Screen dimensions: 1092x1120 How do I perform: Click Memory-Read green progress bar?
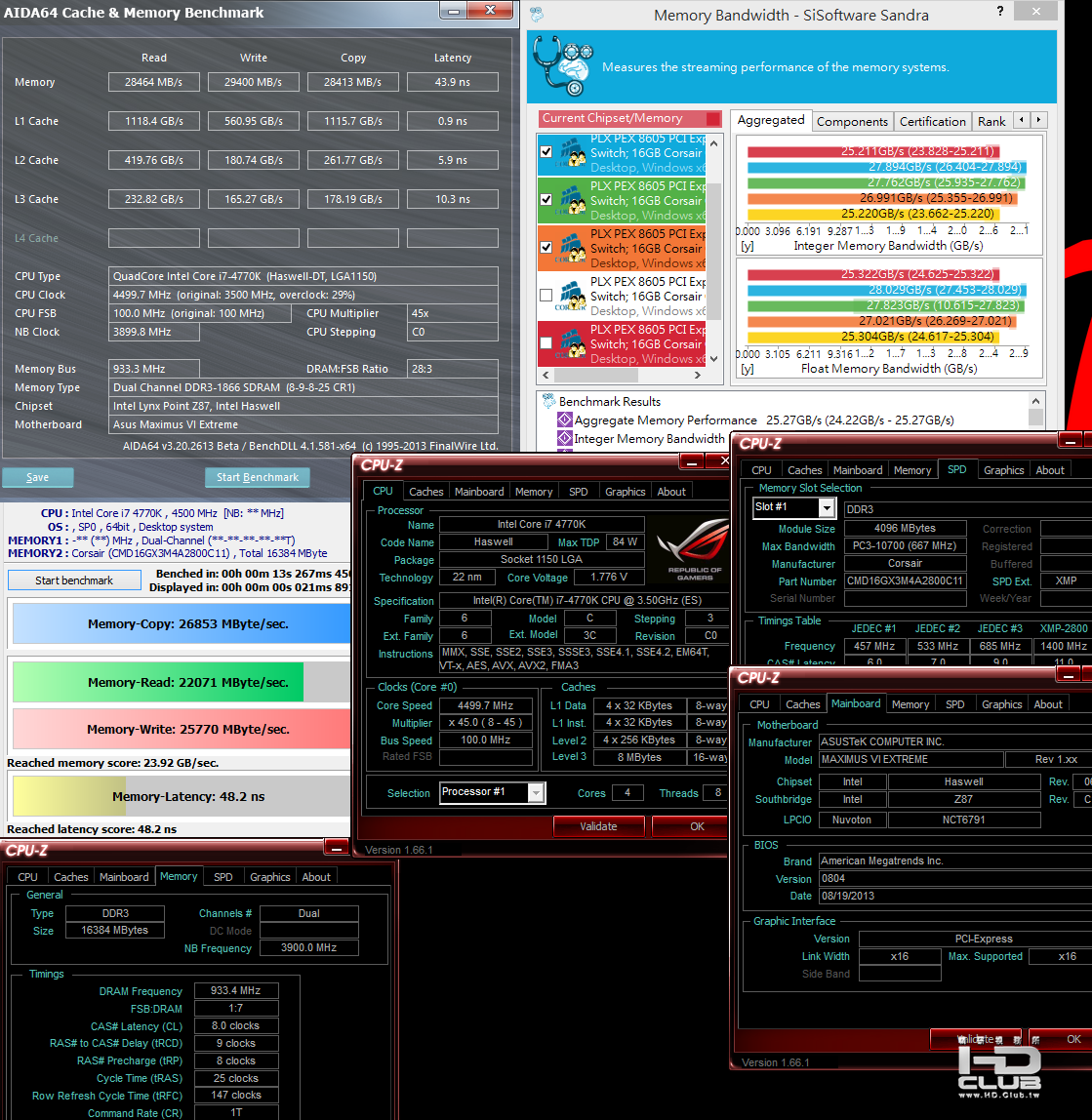[x=158, y=682]
